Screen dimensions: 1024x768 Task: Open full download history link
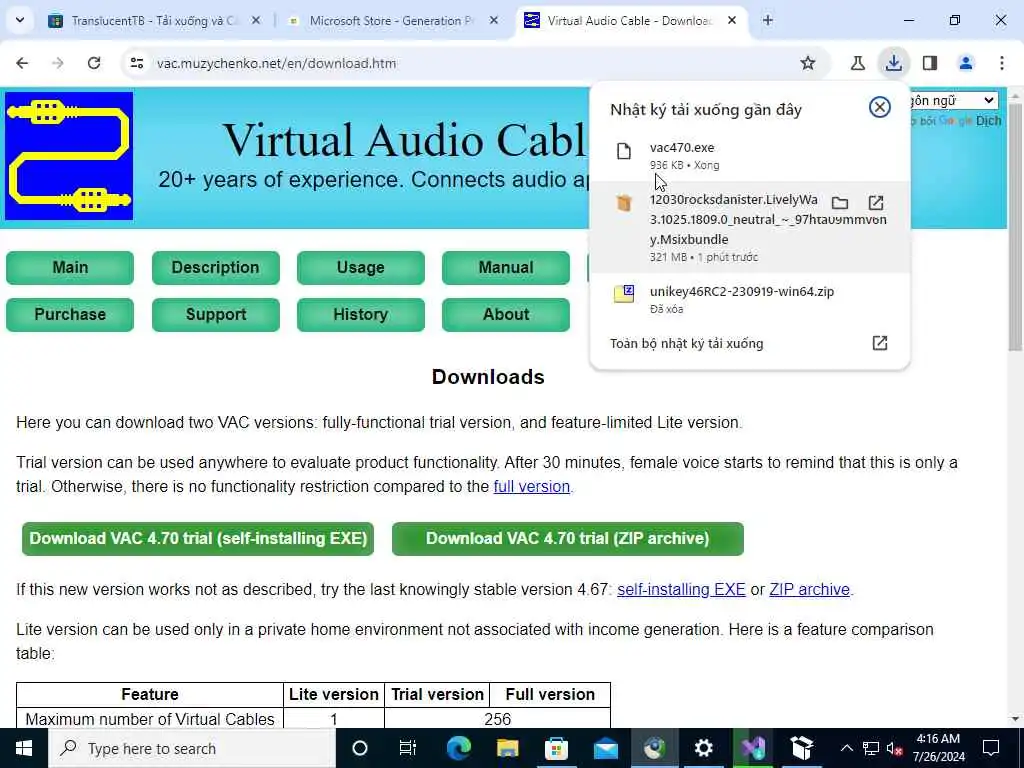click(686, 344)
